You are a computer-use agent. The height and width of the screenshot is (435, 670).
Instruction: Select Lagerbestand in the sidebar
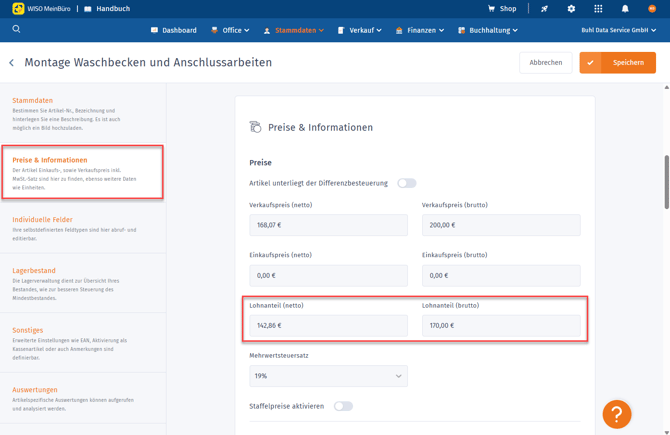click(x=34, y=271)
